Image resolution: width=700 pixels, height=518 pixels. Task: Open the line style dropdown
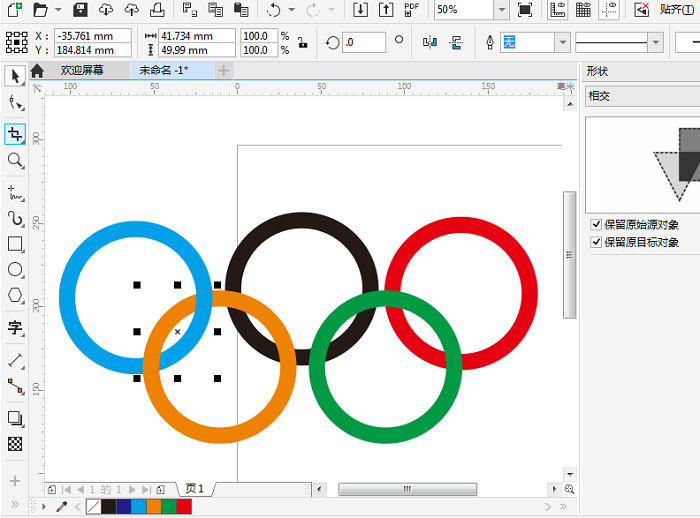[x=655, y=43]
